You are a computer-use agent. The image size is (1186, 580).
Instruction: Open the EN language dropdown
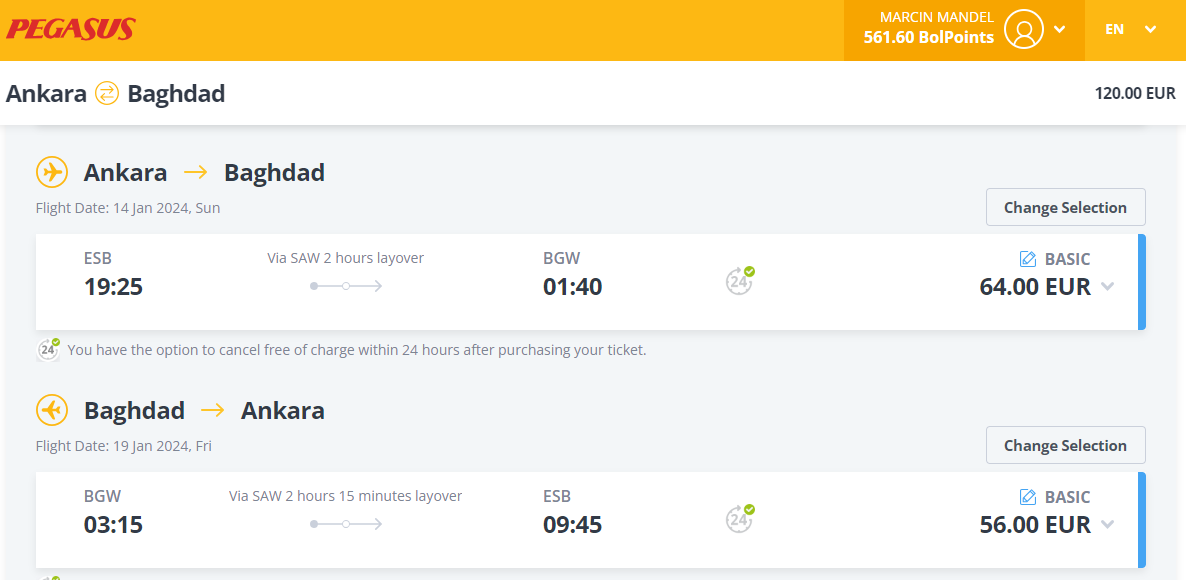[x=1131, y=29]
